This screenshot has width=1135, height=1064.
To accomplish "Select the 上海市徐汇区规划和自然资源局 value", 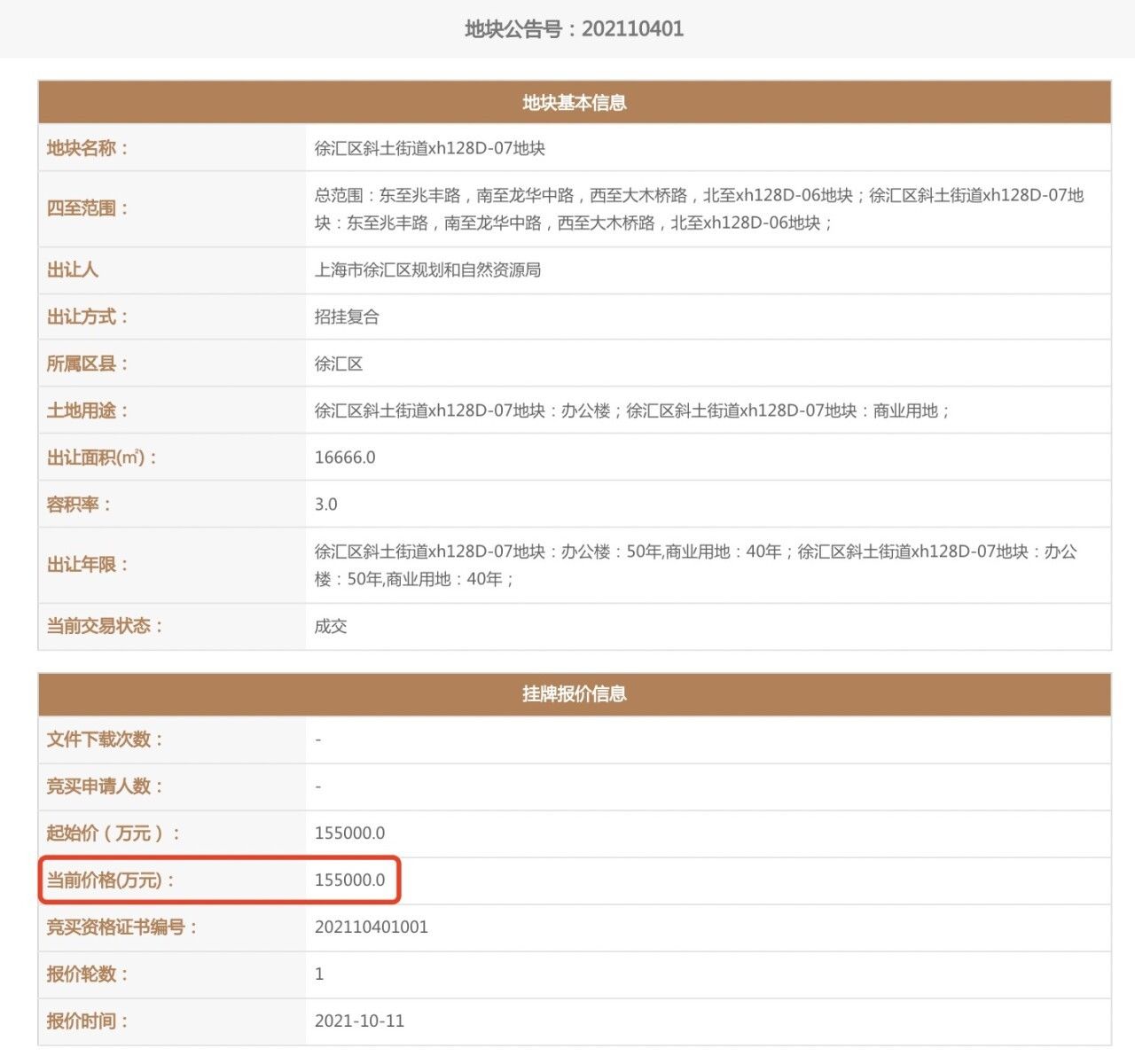I will [427, 270].
